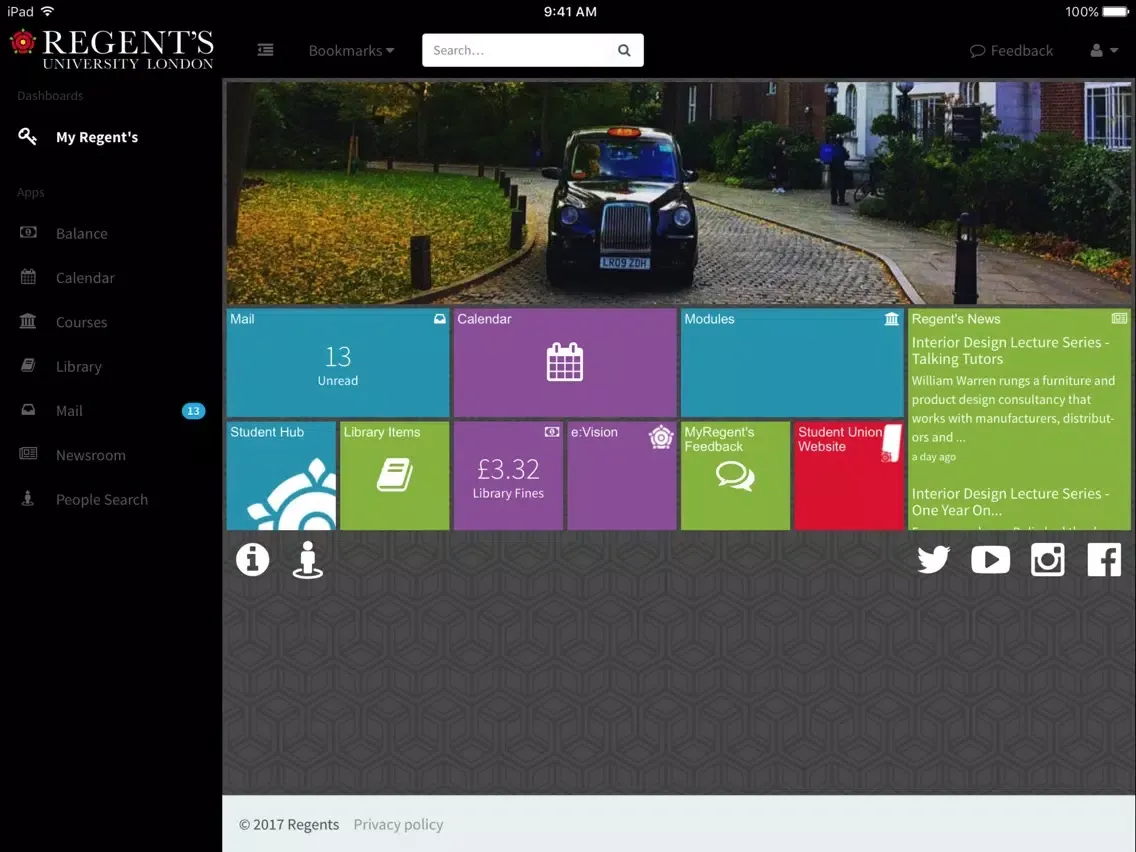Open the MyRegent's Feedback tile
The width and height of the screenshot is (1136, 852).
tap(735, 476)
